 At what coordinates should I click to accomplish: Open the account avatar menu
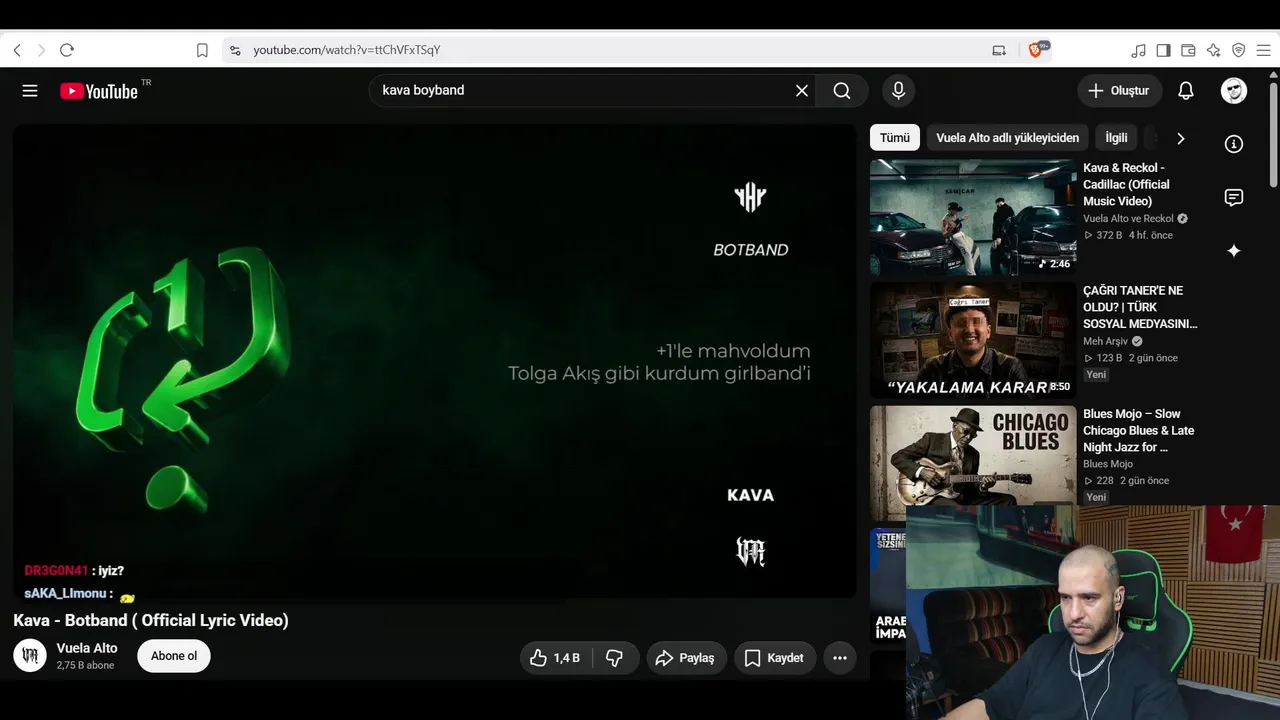click(x=1234, y=91)
